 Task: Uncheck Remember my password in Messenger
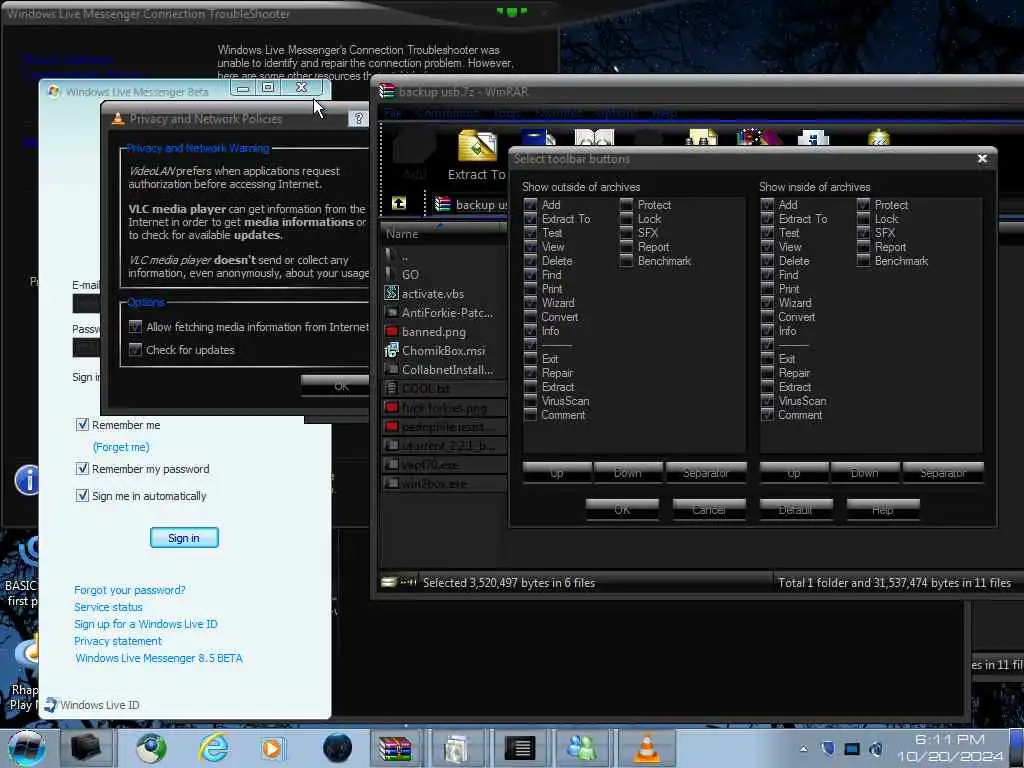coord(82,469)
